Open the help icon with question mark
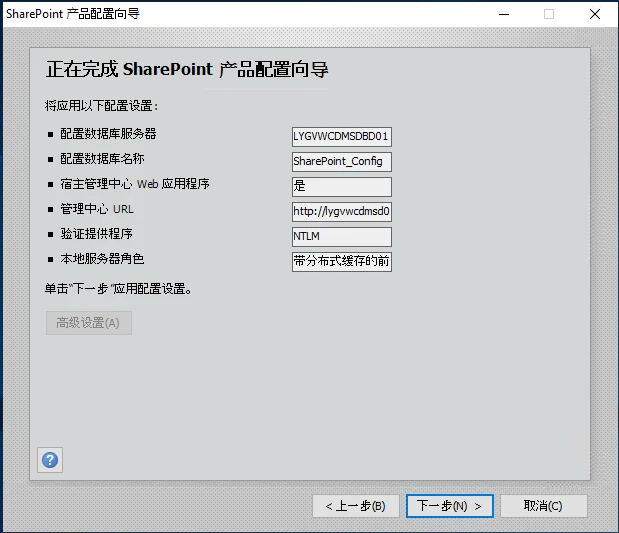This screenshot has height=533, width=619. click(x=50, y=460)
